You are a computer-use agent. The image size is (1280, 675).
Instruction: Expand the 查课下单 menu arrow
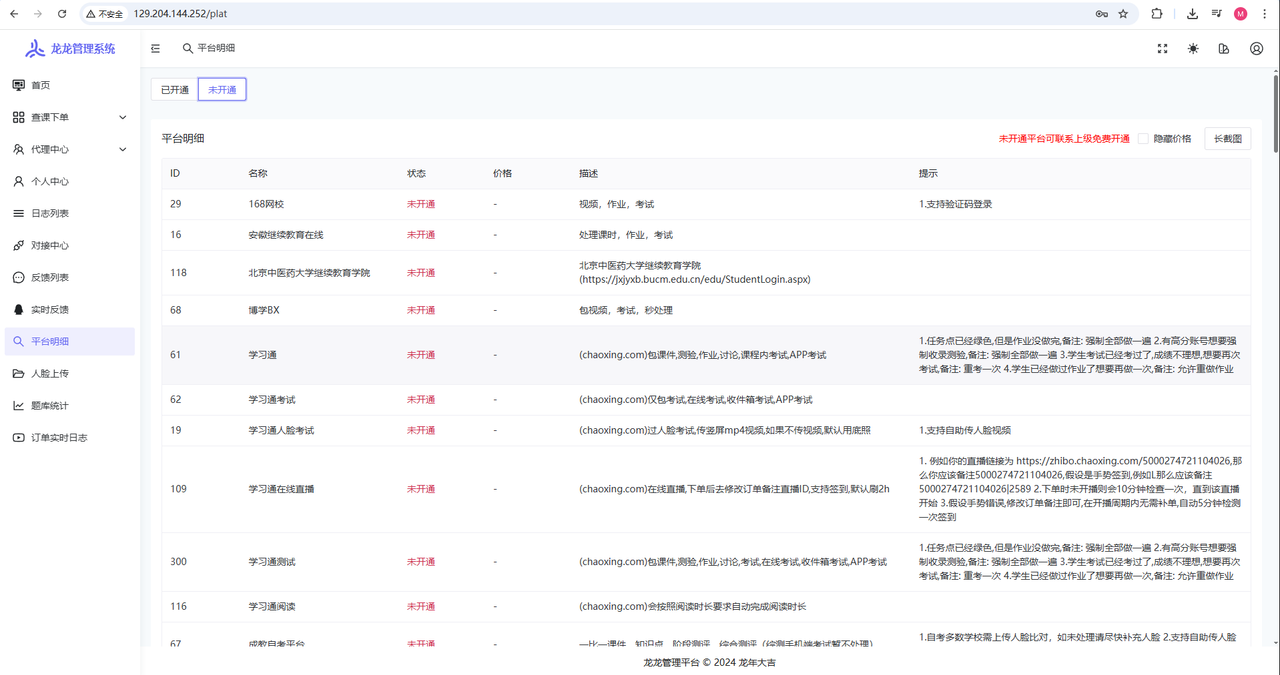click(x=123, y=117)
